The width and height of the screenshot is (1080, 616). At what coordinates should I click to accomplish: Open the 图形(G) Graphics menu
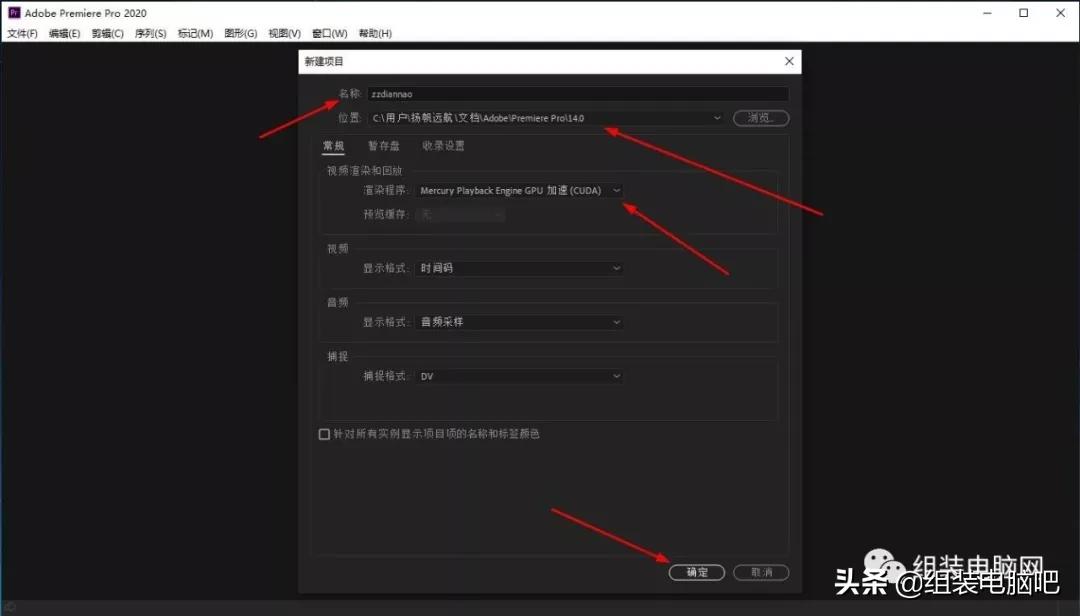pos(239,33)
